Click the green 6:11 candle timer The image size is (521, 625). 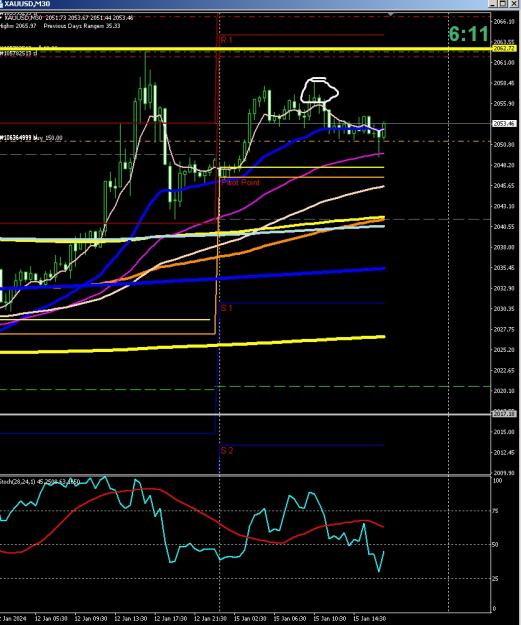pyautogui.click(x=468, y=34)
